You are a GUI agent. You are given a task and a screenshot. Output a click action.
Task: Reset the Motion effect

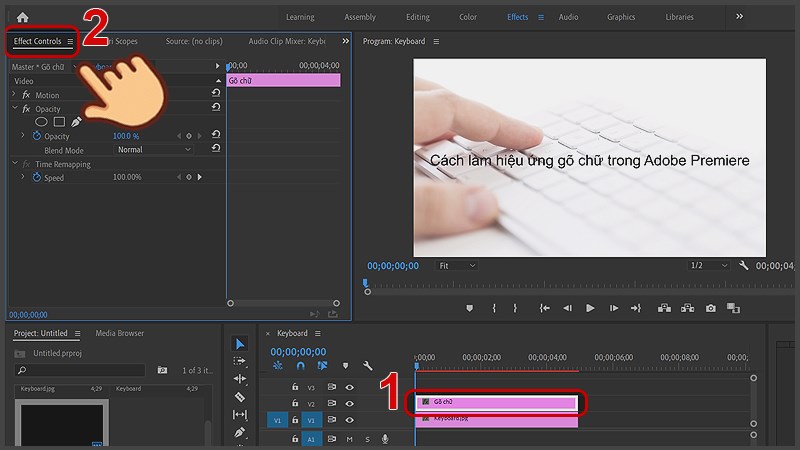(x=216, y=93)
